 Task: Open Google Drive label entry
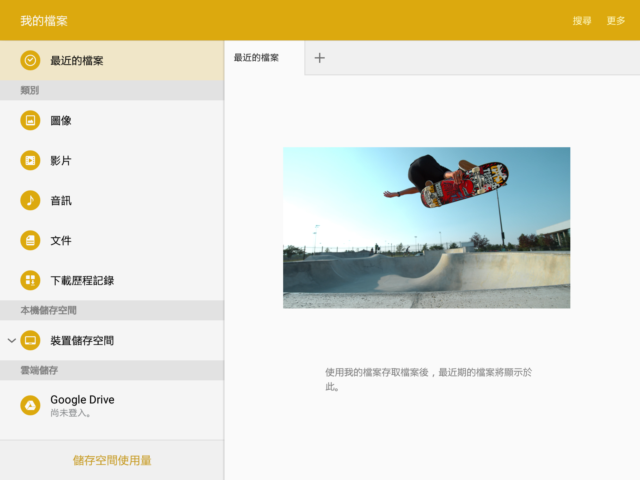pyautogui.click(x=82, y=400)
